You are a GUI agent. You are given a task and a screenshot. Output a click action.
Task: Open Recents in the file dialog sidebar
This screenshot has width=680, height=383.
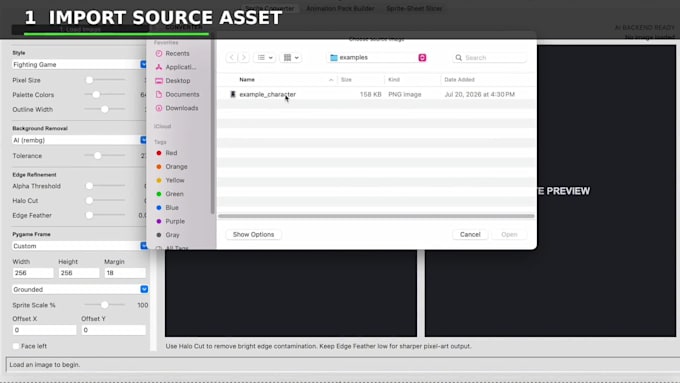pos(177,53)
